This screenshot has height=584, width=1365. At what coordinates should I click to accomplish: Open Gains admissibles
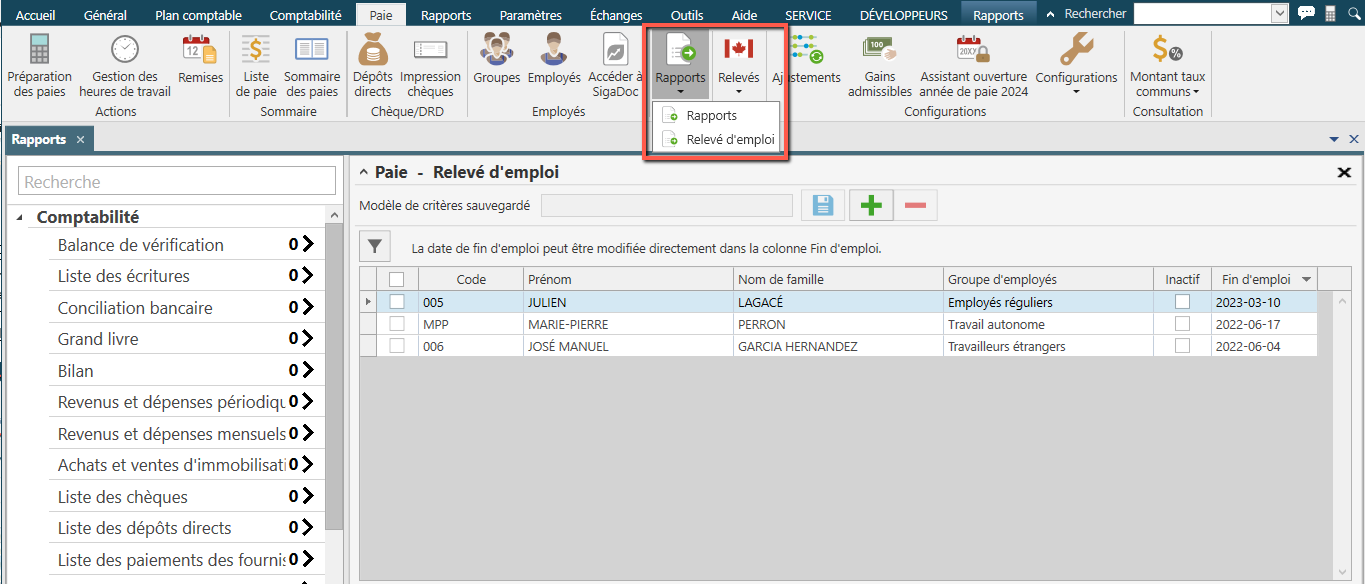(x=880, y=65)
